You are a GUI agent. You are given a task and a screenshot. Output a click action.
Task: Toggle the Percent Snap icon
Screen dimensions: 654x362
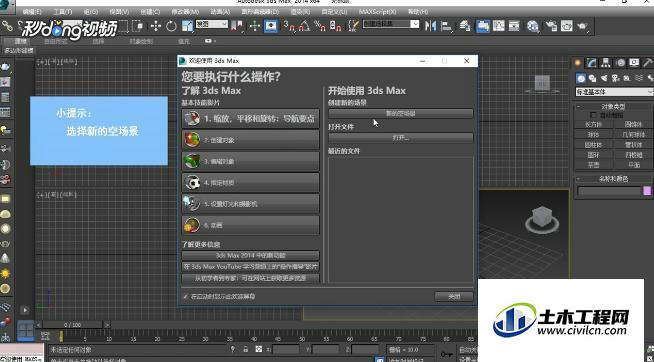[x=320, y=26]
